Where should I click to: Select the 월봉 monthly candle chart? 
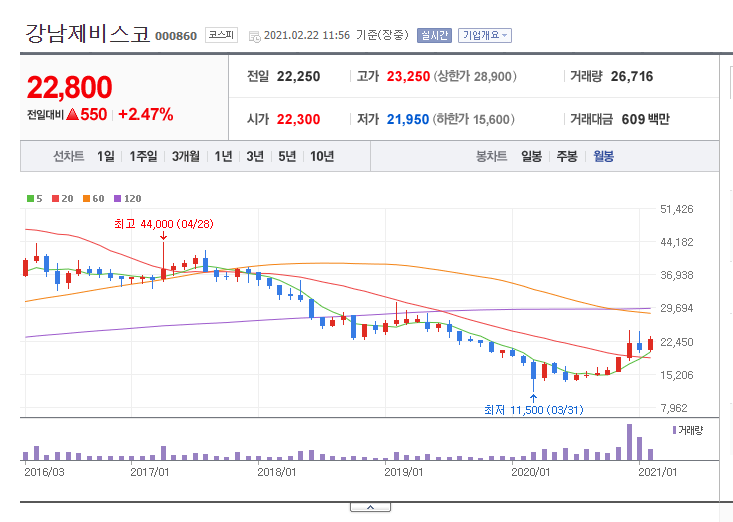pos(604,156)
